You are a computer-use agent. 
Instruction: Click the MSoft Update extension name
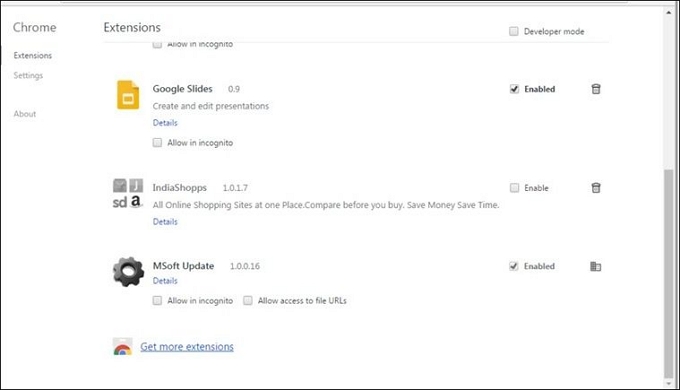click(183, 266)
